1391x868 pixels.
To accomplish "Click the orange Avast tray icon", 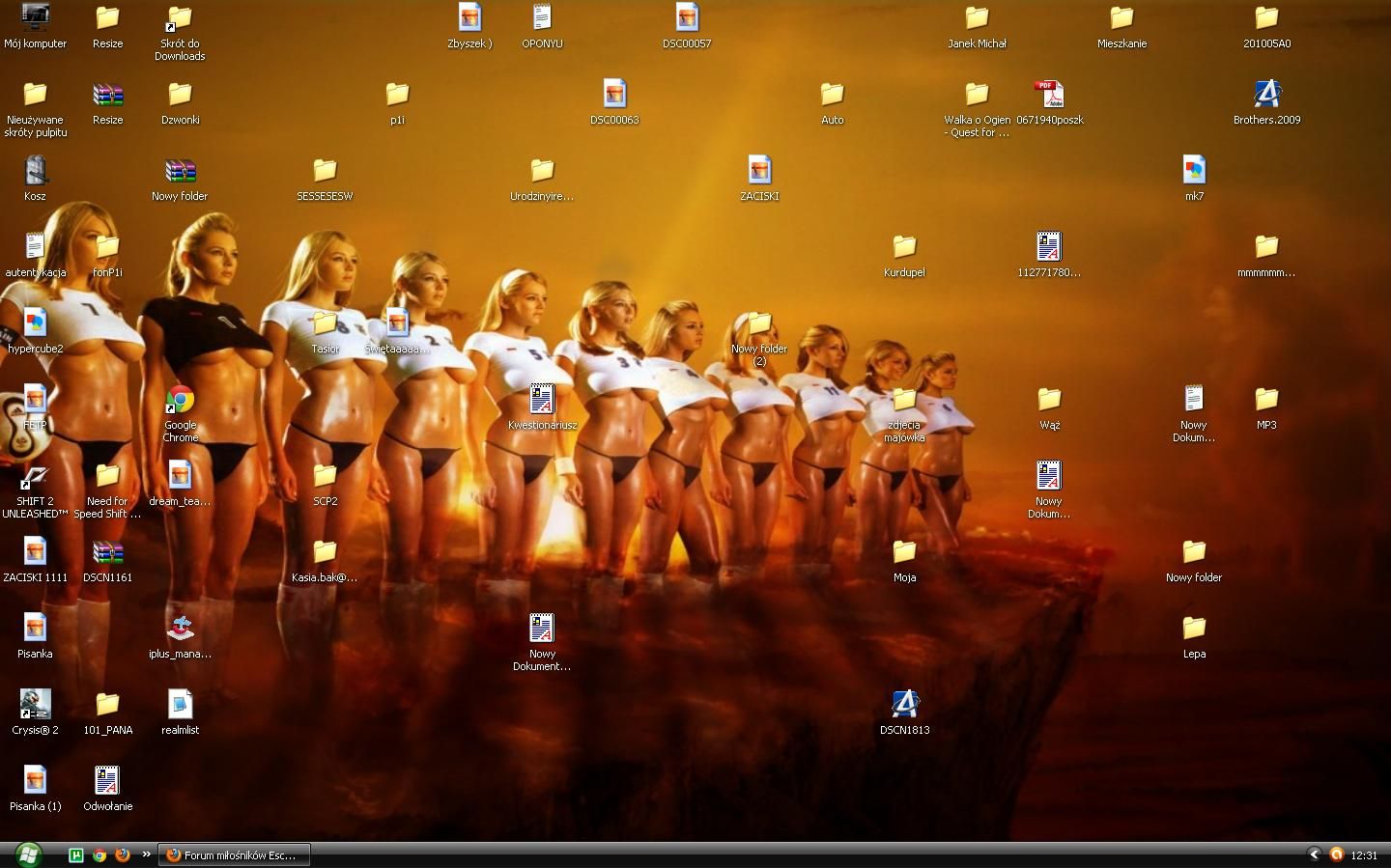I will pyautogui.click(x=1337, y=854).
